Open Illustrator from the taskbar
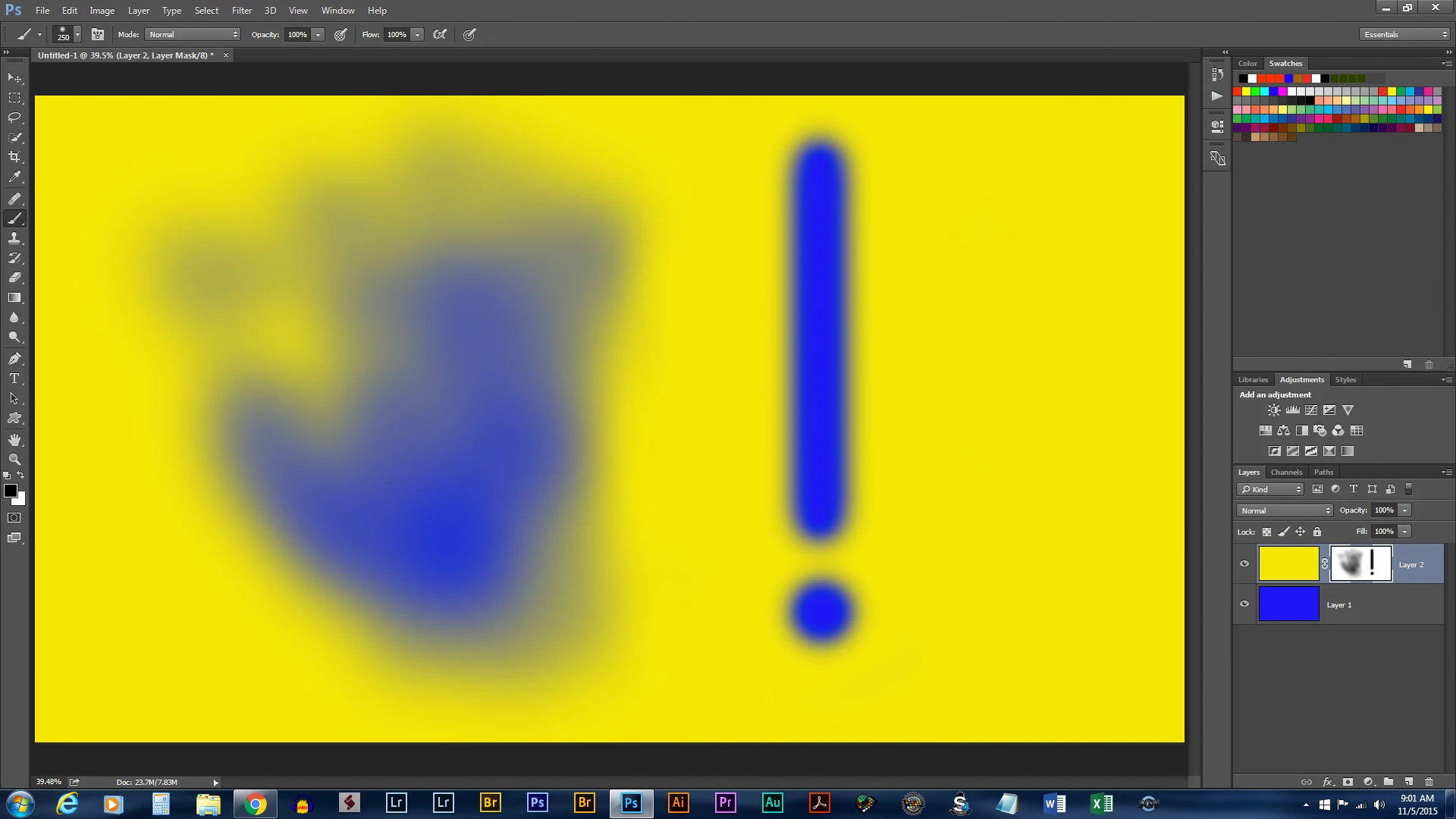1456x819 pixels. (678, 803)
